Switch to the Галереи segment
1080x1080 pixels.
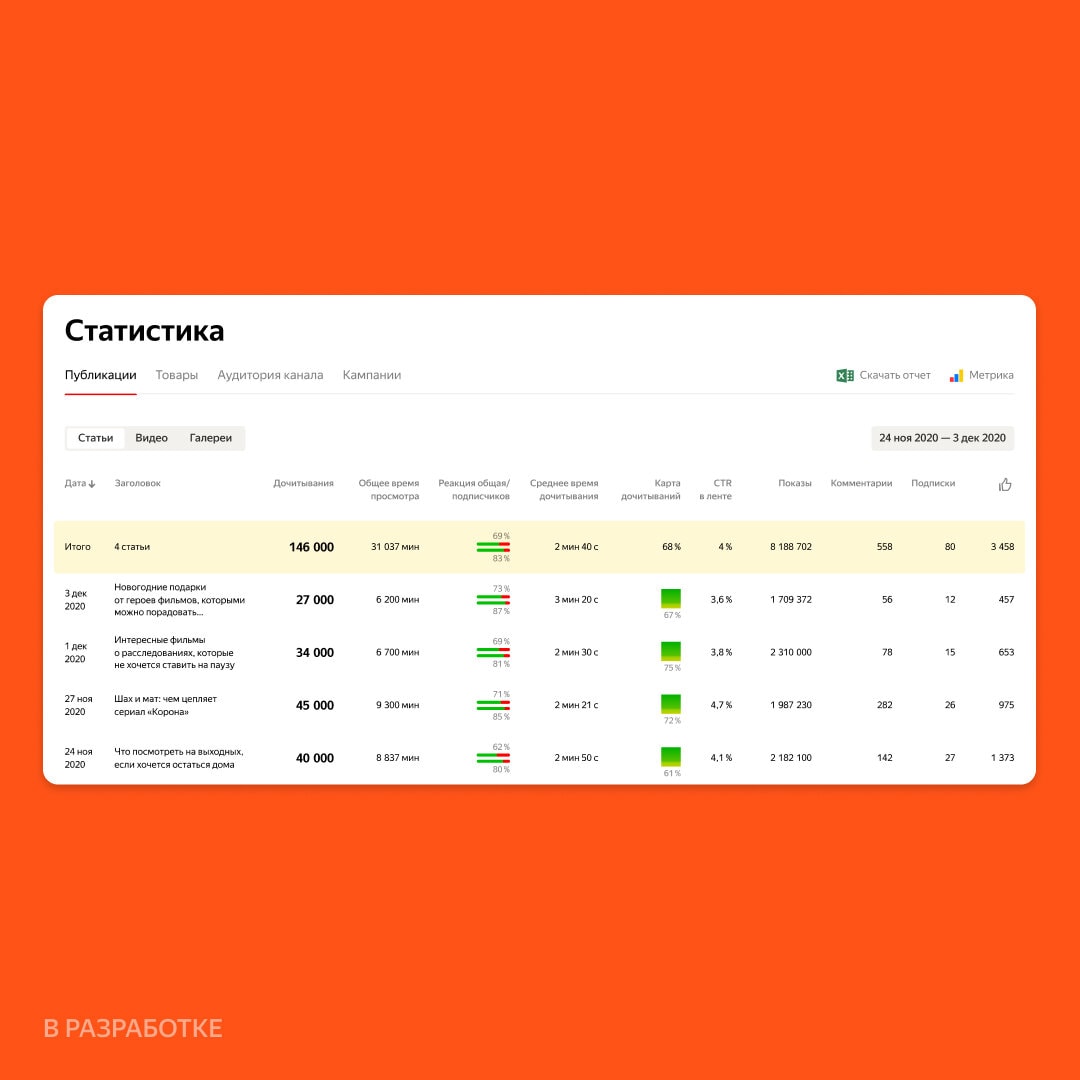point(211,438)
